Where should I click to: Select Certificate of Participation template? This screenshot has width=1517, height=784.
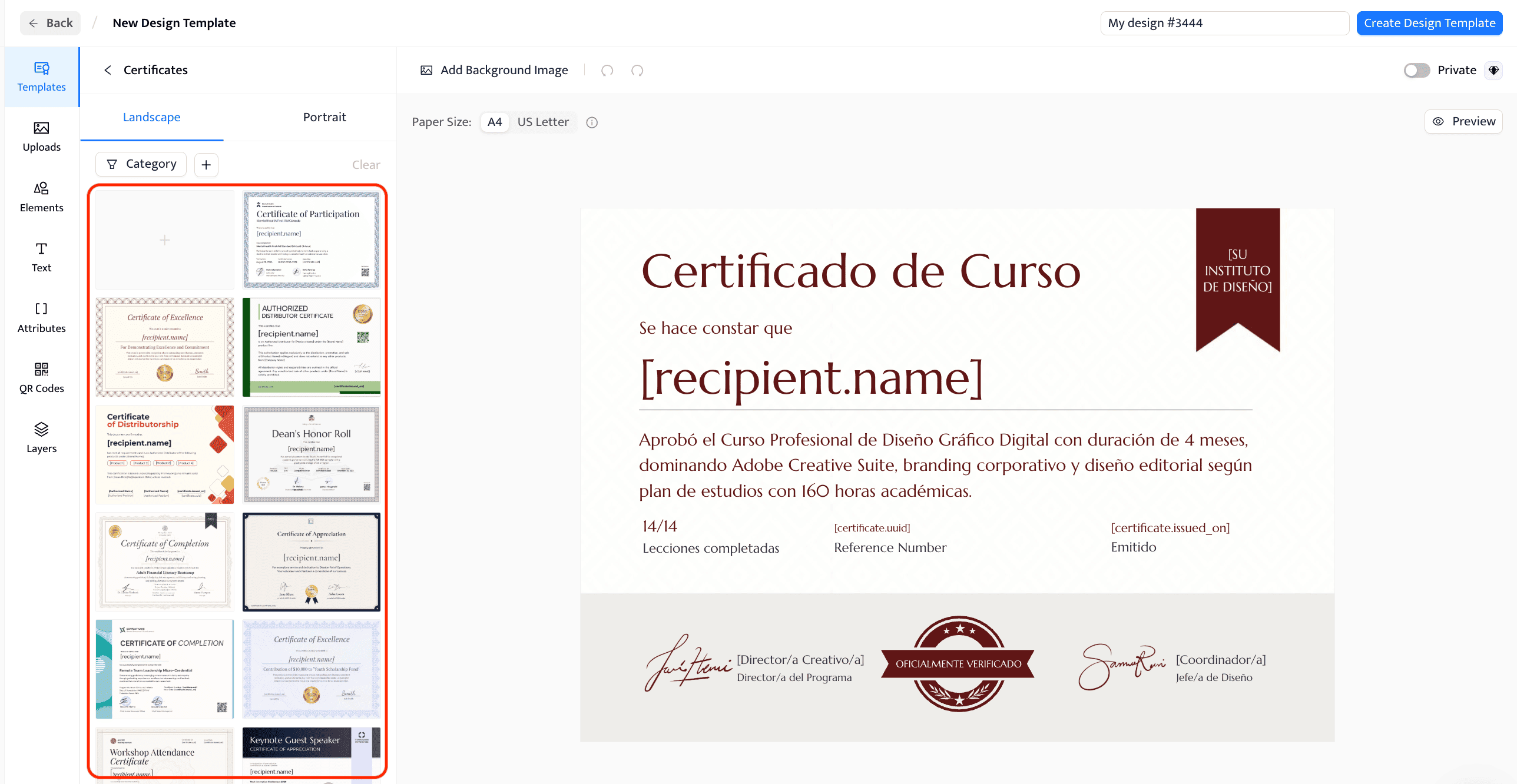pyautogui.click(x=312, y=240)
